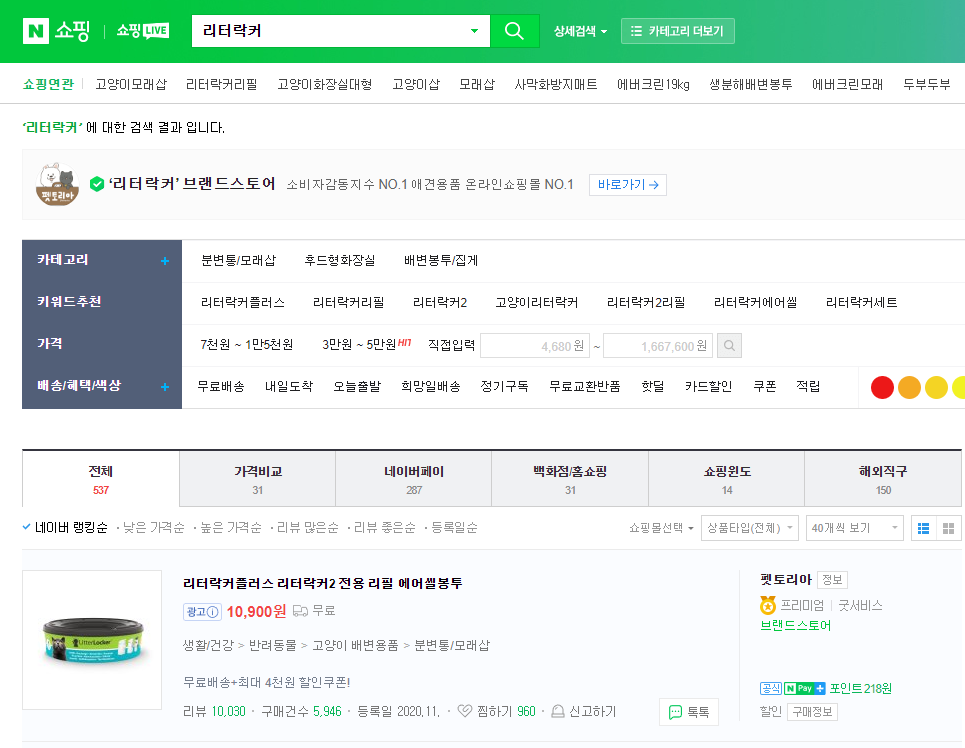Select the 해외직구 tab

click(883, 479)
